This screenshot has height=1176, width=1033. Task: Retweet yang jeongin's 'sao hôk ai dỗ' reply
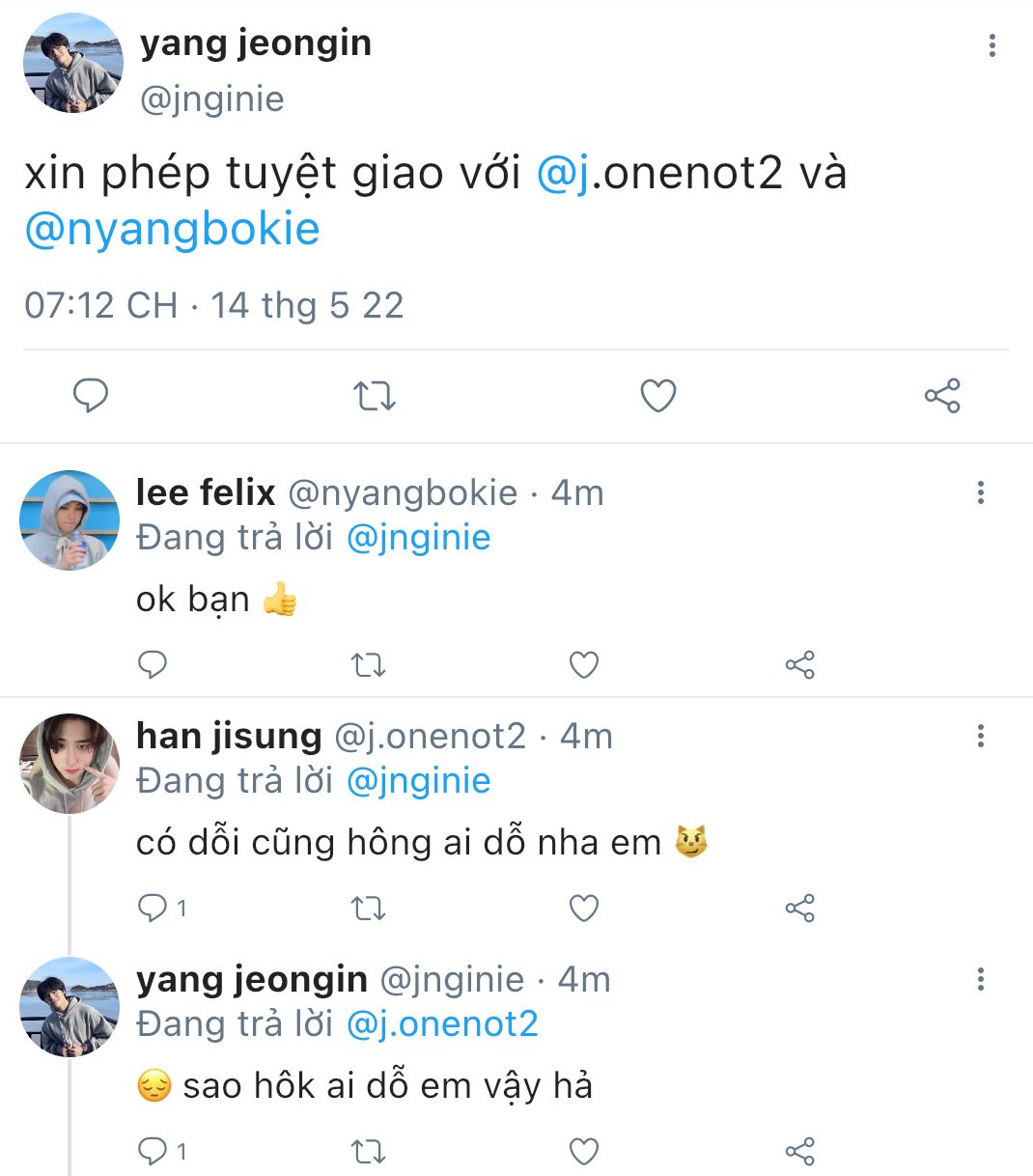368,1151
